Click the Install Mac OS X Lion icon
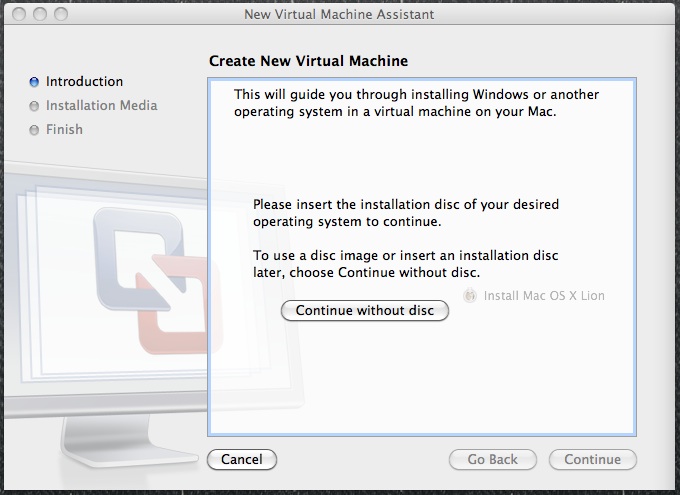 point(470,295)
